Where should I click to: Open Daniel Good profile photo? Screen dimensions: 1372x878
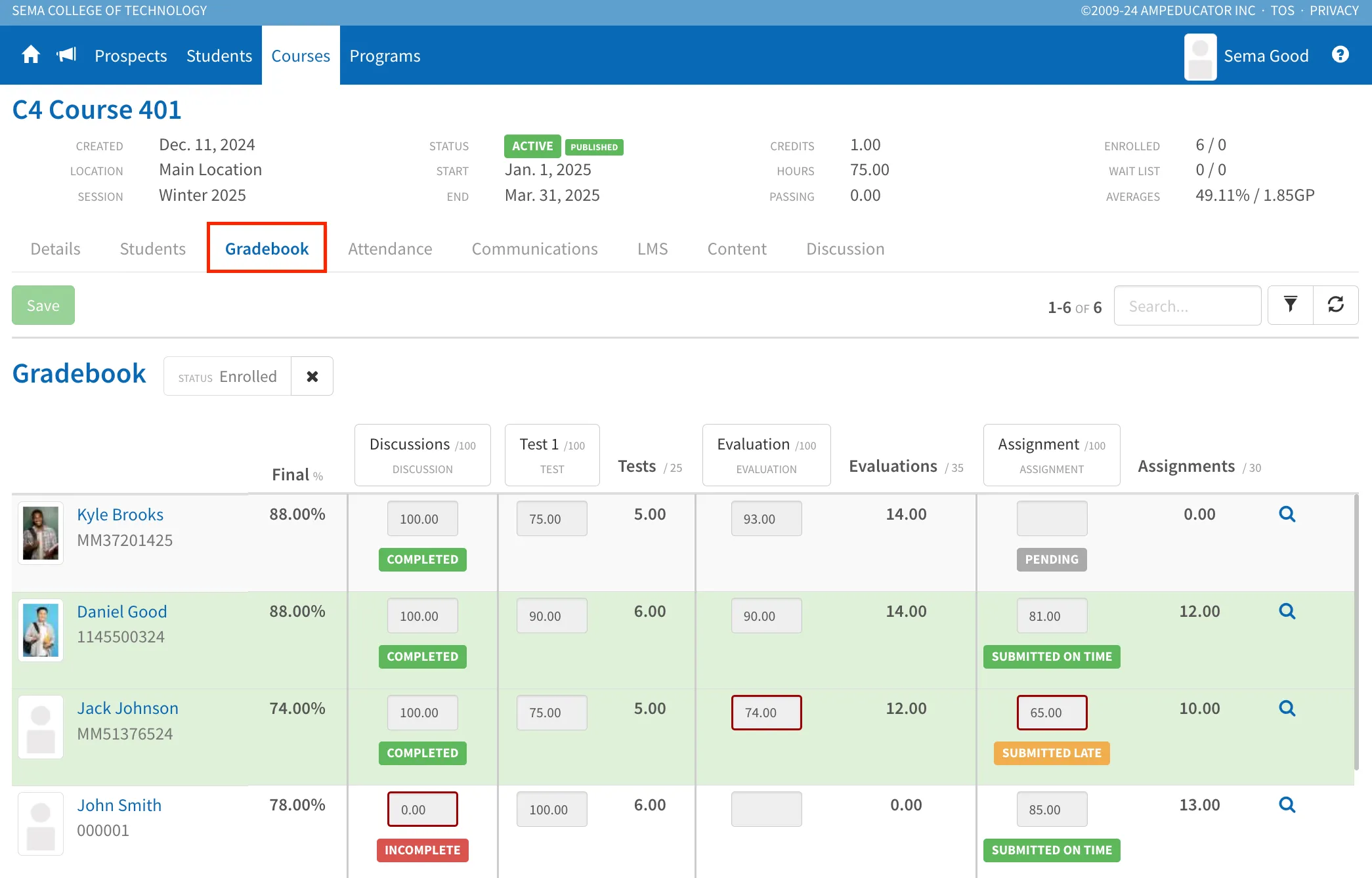tap(41, 631)
